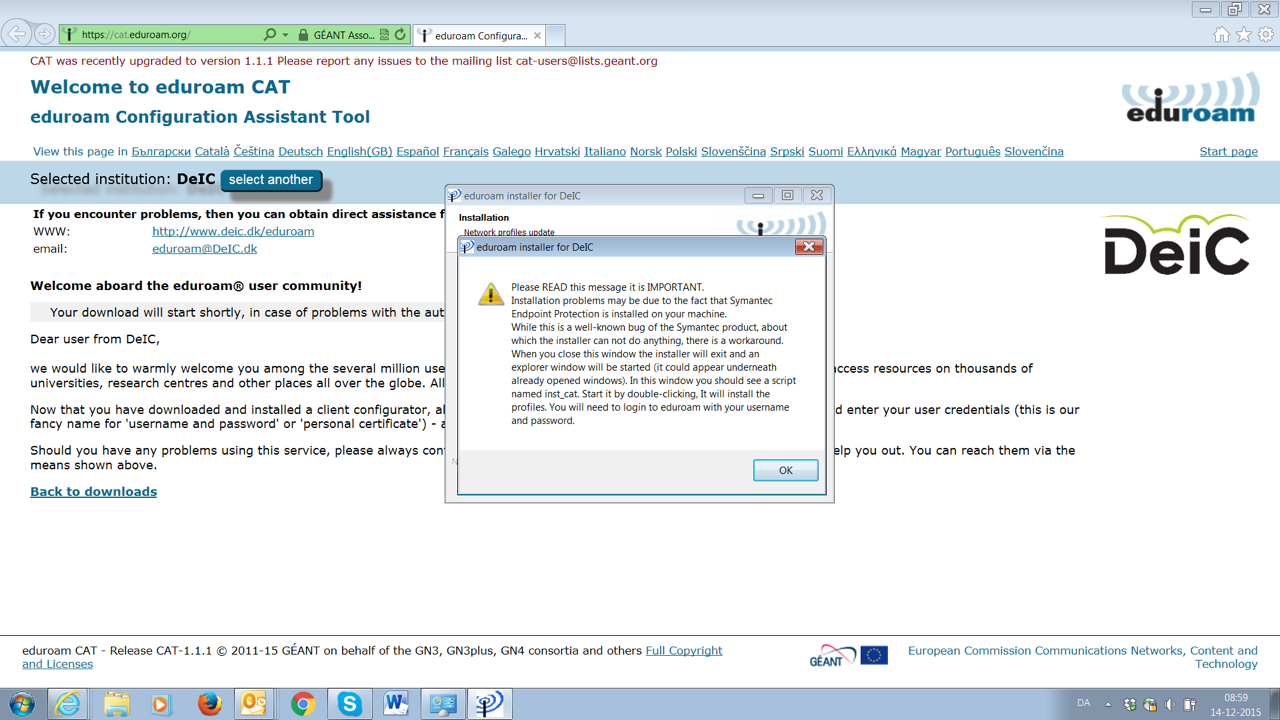
Task: Switch page language to Deutsch
Action: (x=300, y=152)
